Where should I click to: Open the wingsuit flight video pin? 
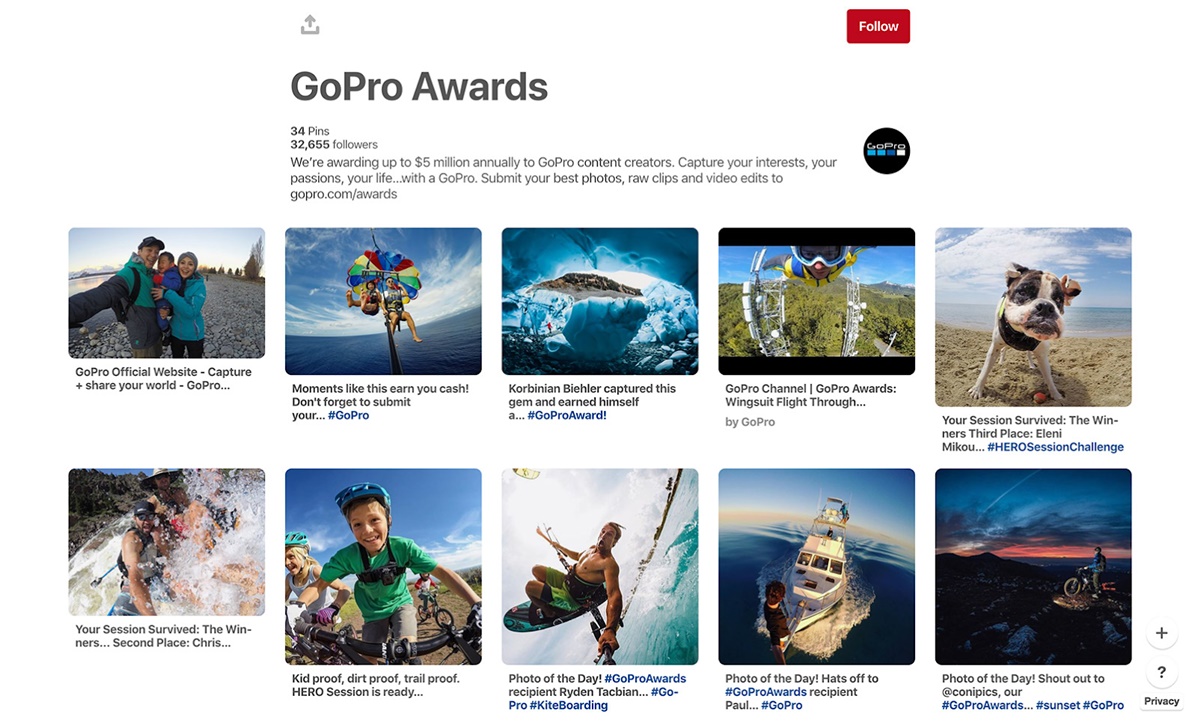[816, 301]
